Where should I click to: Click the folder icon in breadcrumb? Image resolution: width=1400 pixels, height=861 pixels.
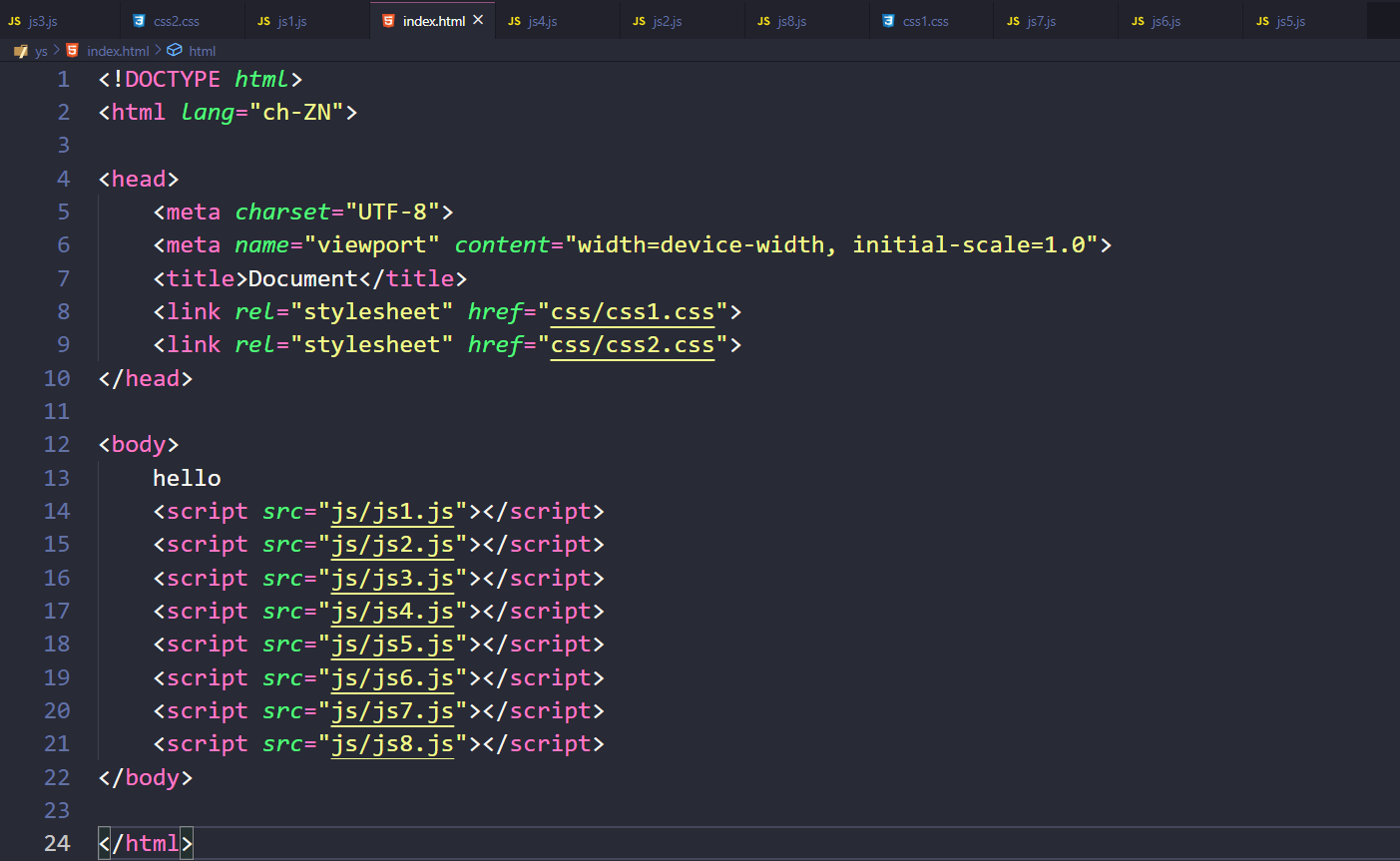tap(21, 51)
